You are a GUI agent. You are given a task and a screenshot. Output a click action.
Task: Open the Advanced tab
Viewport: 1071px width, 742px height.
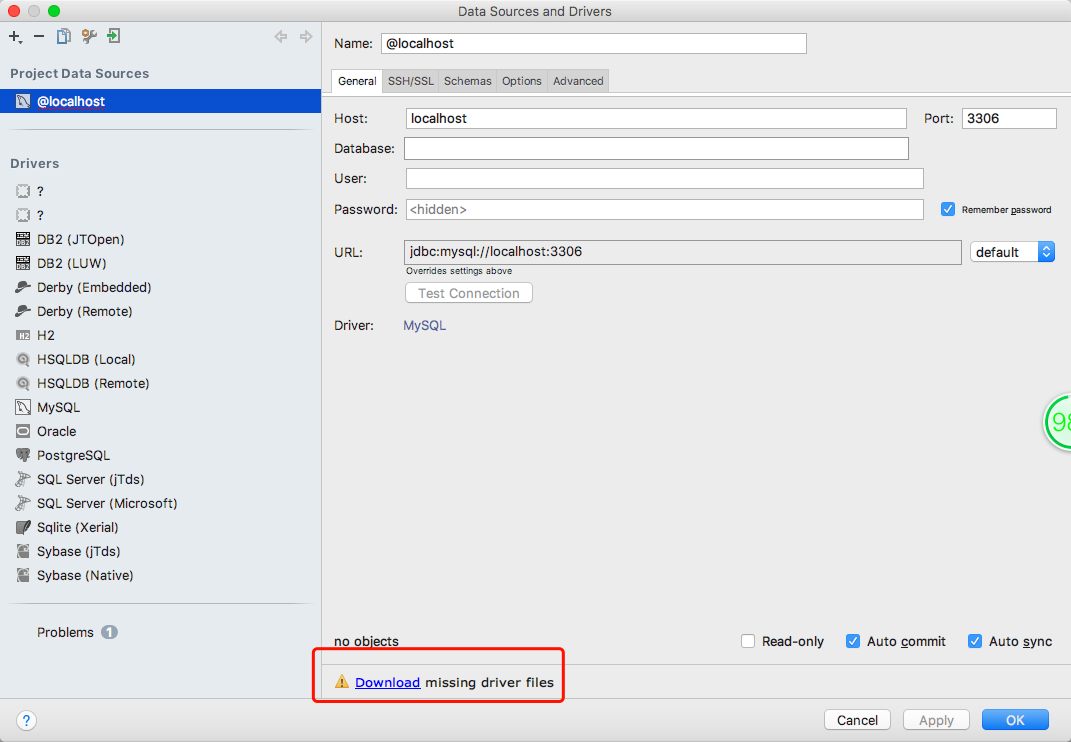tap(578, 81)
